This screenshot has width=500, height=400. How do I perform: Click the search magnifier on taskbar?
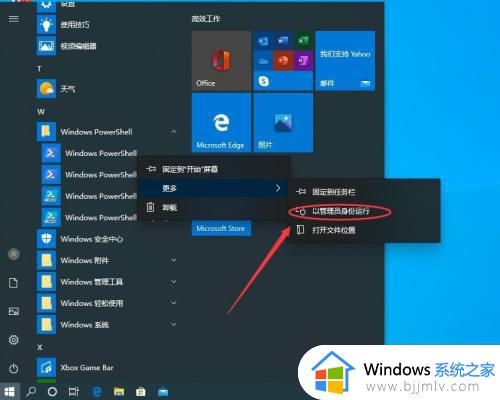[31, 391]
